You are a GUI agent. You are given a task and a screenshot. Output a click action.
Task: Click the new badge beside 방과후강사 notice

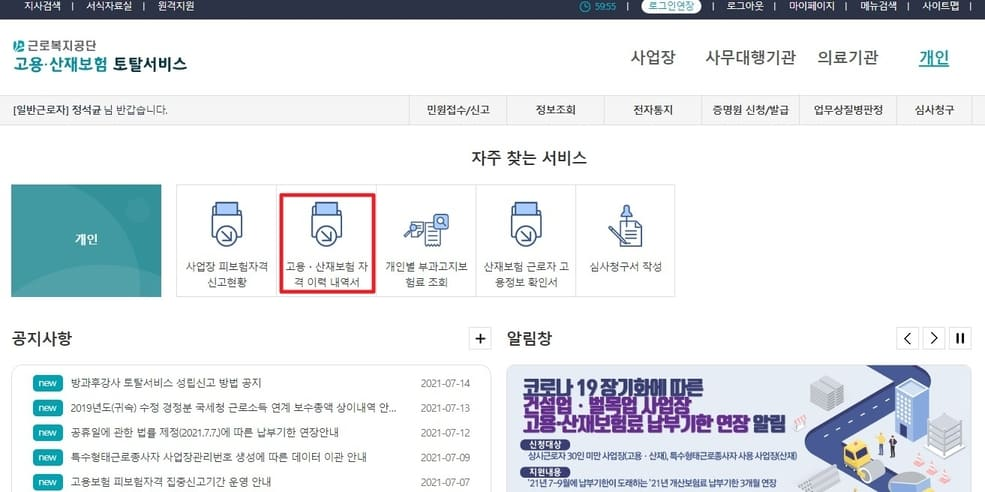point(48,383)
